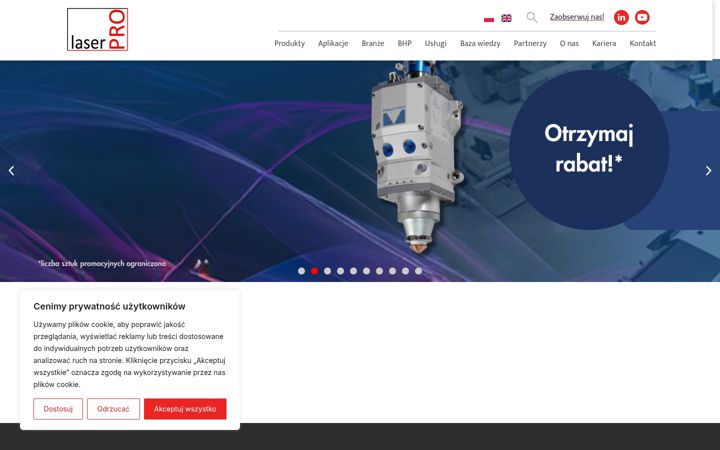The width and height of the screenshot is (720, 450).
Task: Click Akceptuj wszystko button
Action: pos(185,409)
